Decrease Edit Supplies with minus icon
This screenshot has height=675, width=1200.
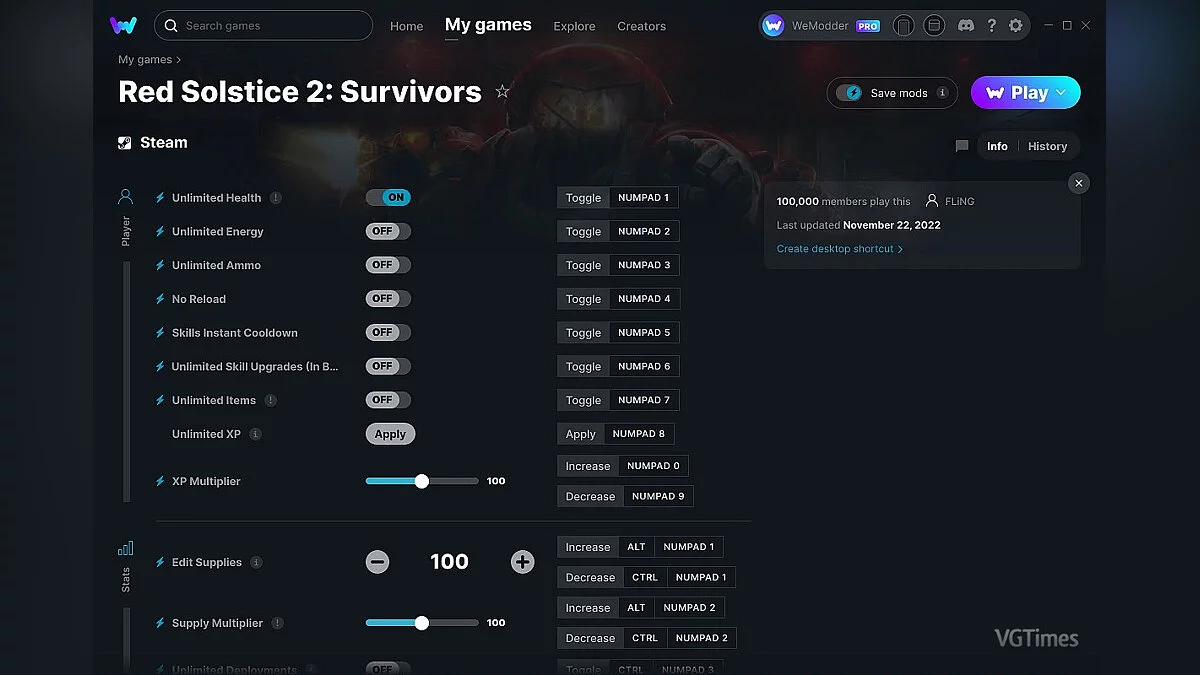pos(377,562)
